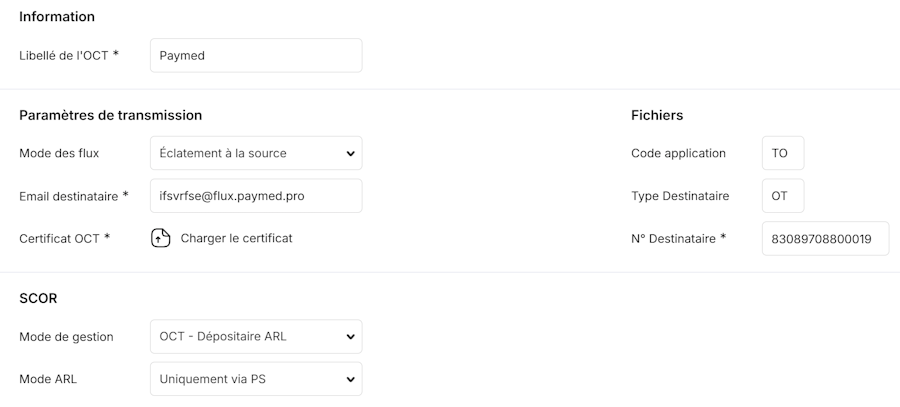Click the Charger le certificat link
The width and height of the screenshot is (900, 407).
pyautogui.click(x=236, y=238)
